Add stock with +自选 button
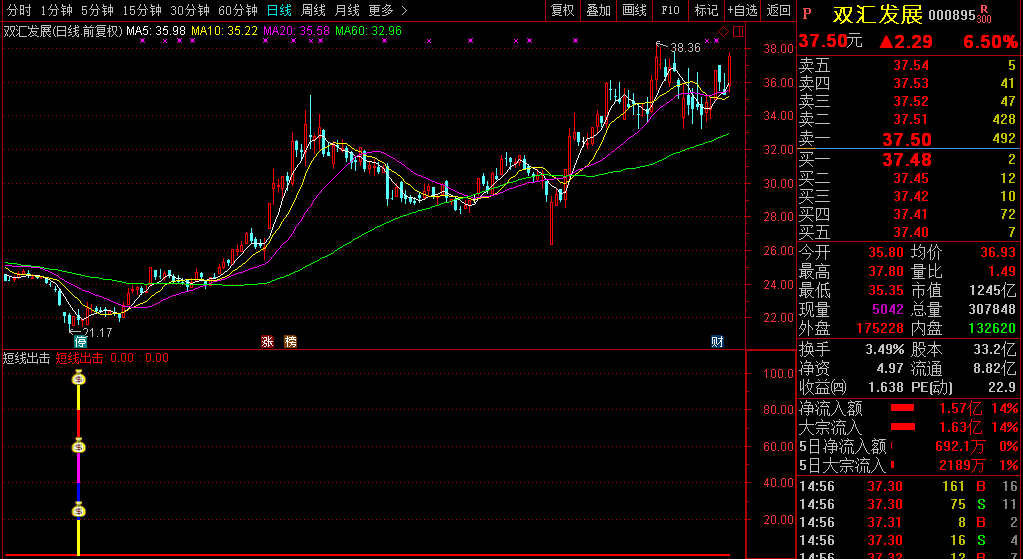 tap(742, 10)
